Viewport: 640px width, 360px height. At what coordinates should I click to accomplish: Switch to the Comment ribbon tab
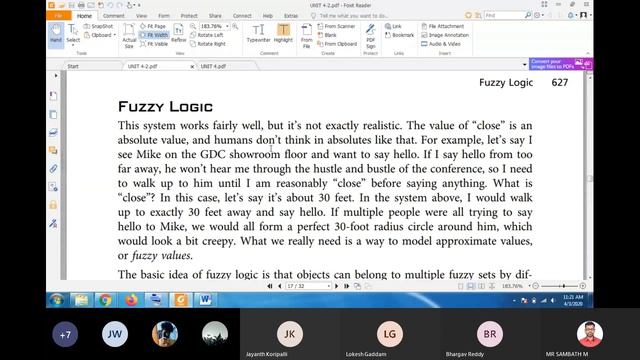point(113,16)
